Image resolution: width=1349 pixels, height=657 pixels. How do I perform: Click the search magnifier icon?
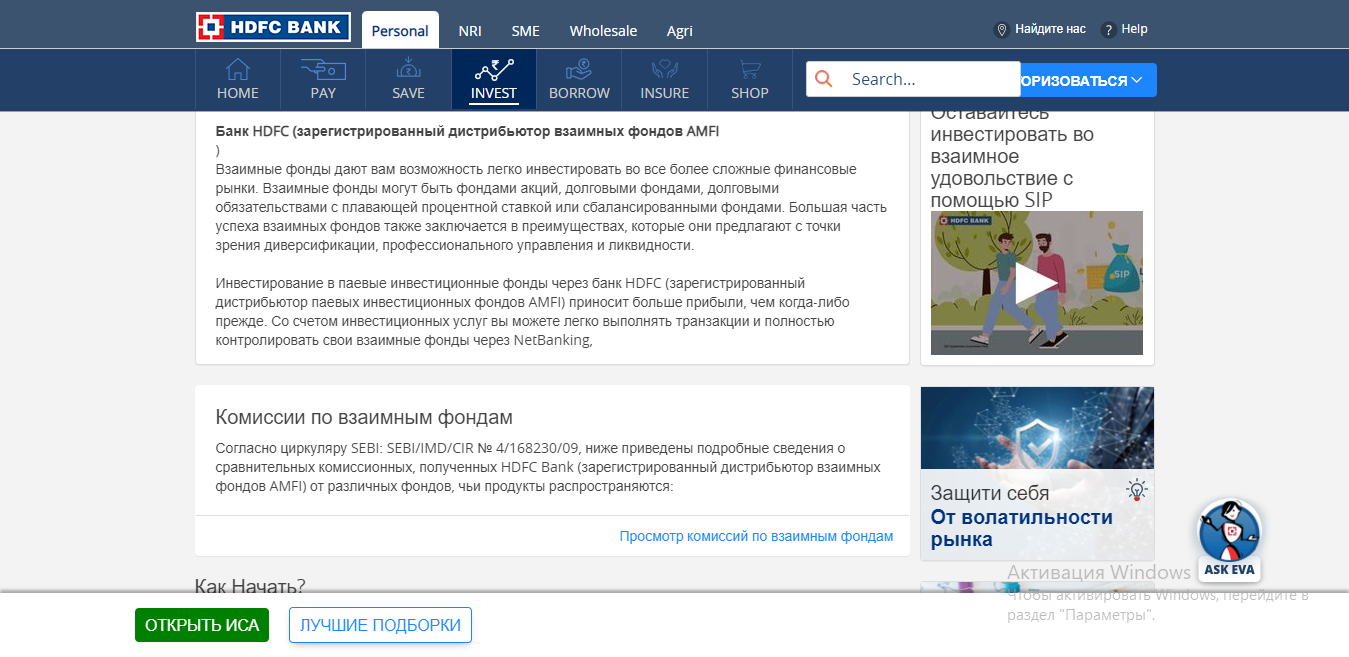(x=824, y=79)
